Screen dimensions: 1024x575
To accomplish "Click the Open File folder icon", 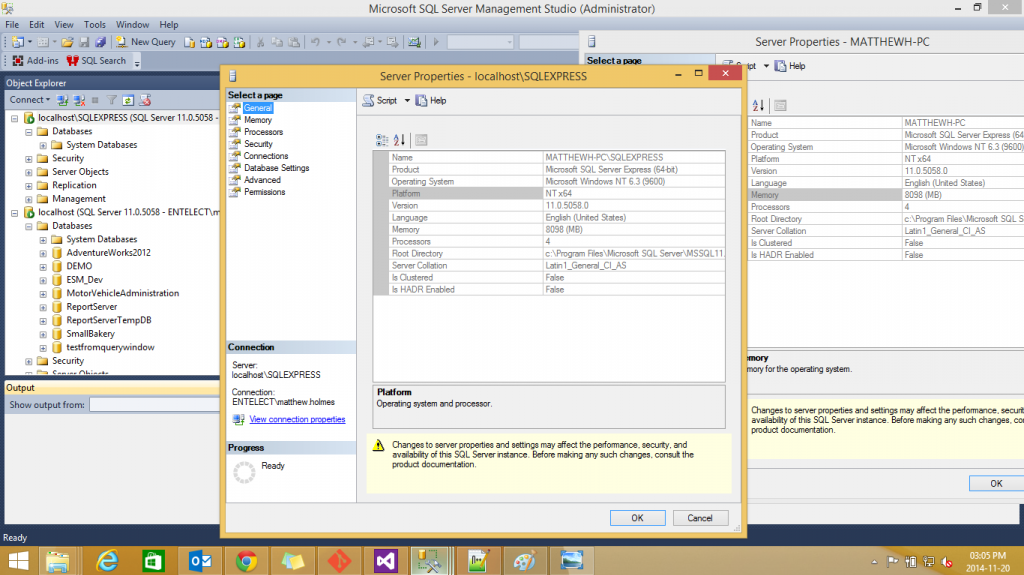I will pos(67,42).
